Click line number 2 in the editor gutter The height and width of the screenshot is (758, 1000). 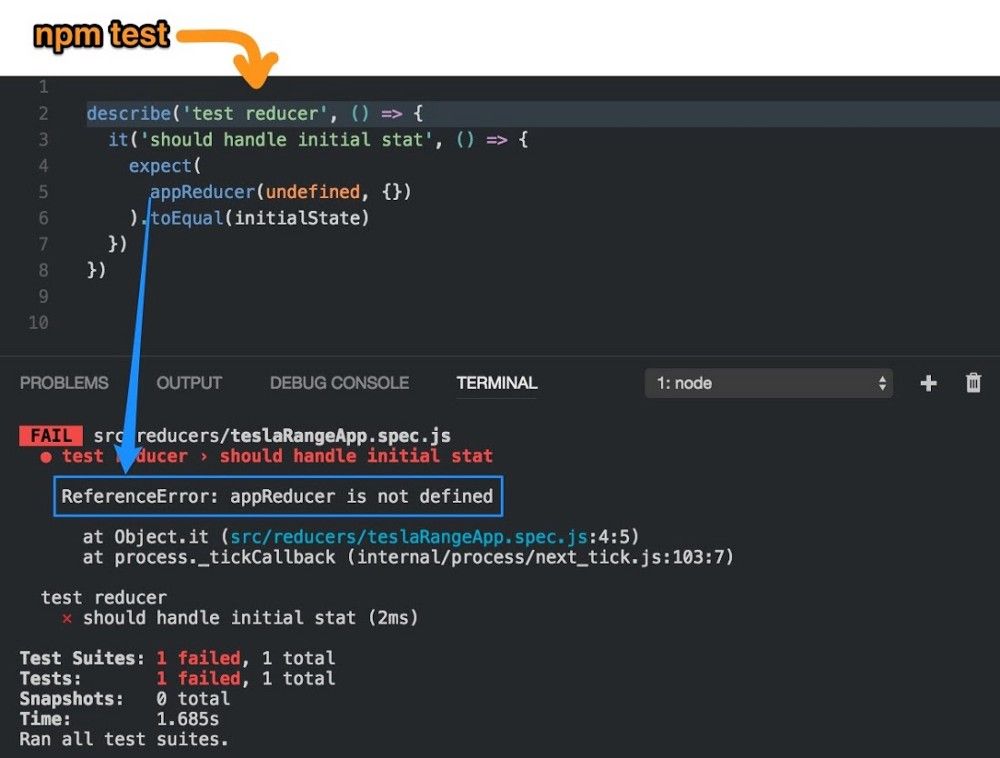[x=42, y=113]
